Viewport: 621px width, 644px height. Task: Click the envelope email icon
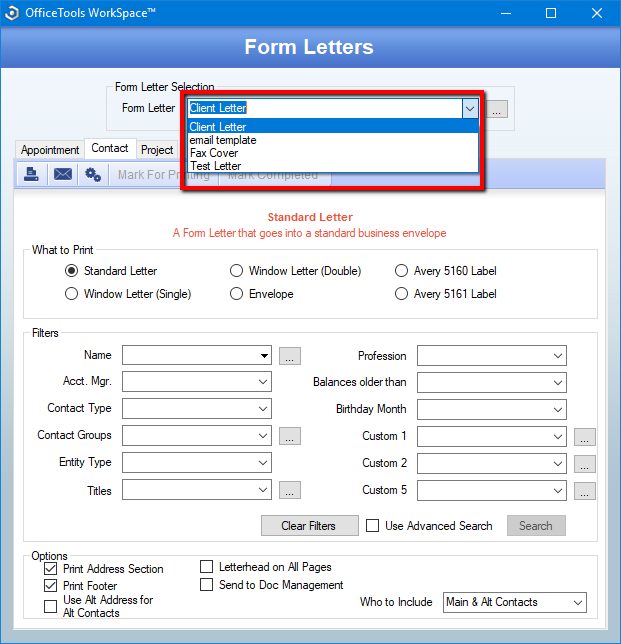coord(63,174)
